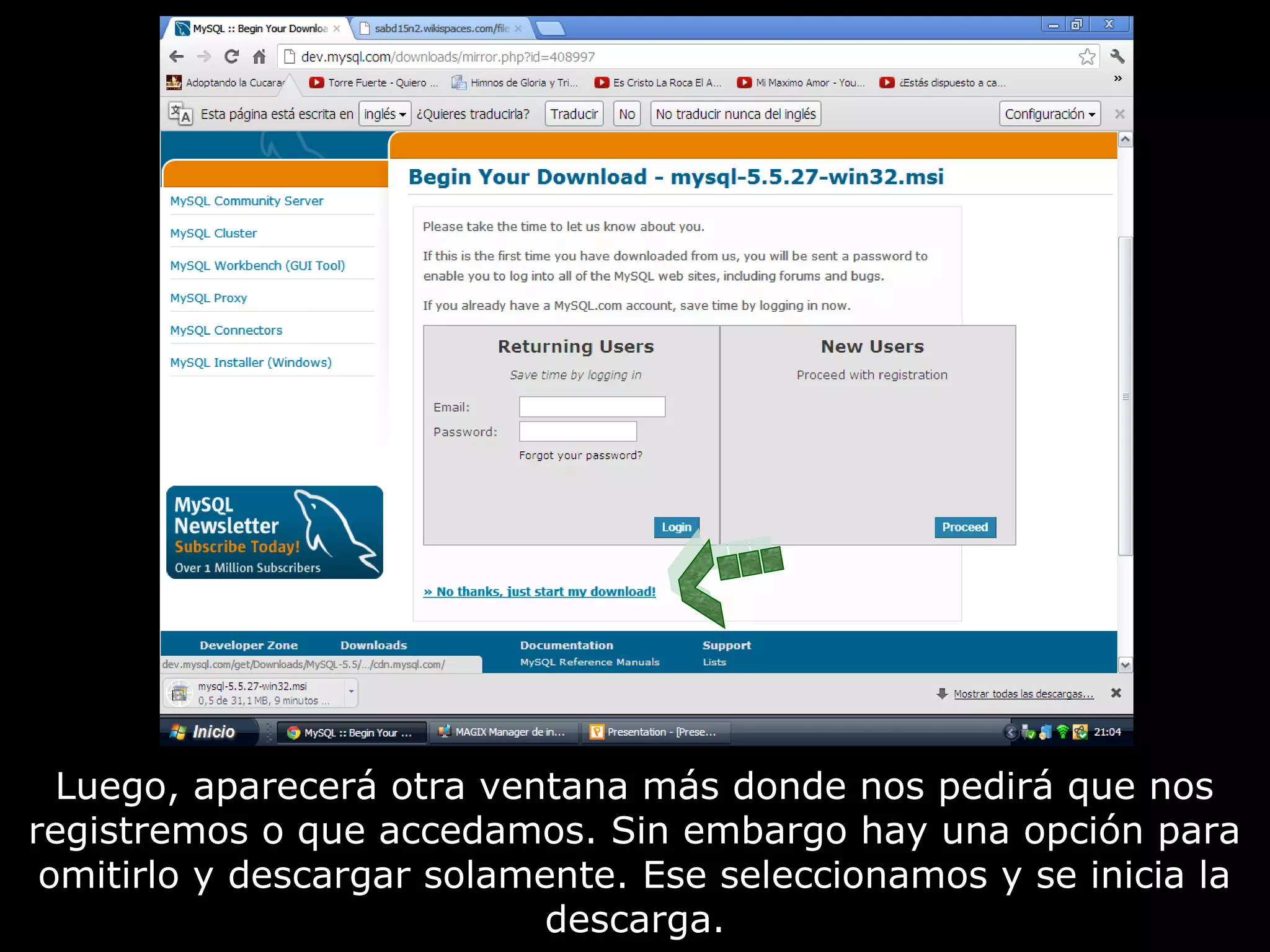This screenshot has width=1270, height=952.
Task: Open the Configuración dropdown
Action: (x=1049, y=114)
